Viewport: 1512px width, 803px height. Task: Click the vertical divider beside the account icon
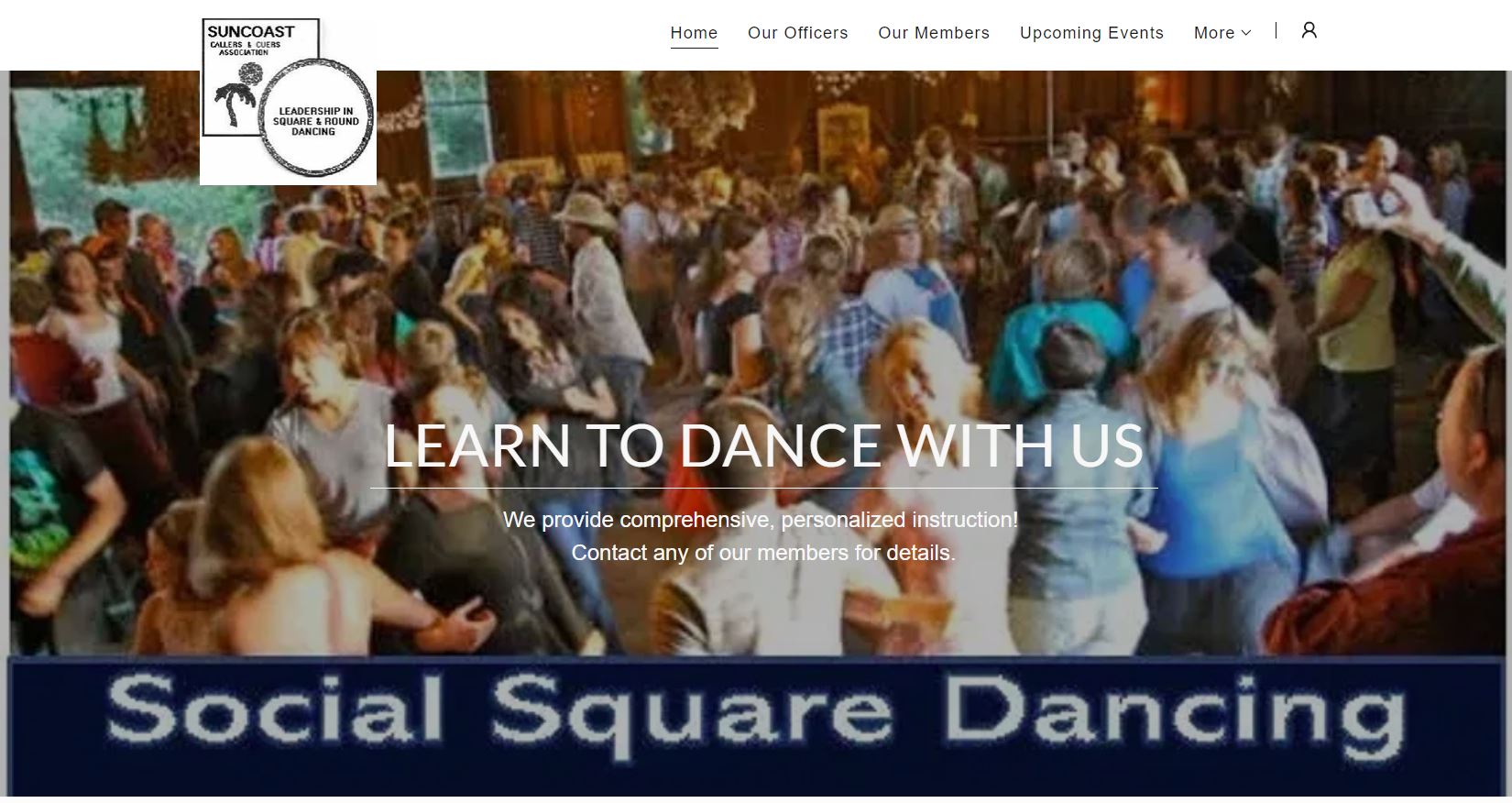pos(1276,31)
